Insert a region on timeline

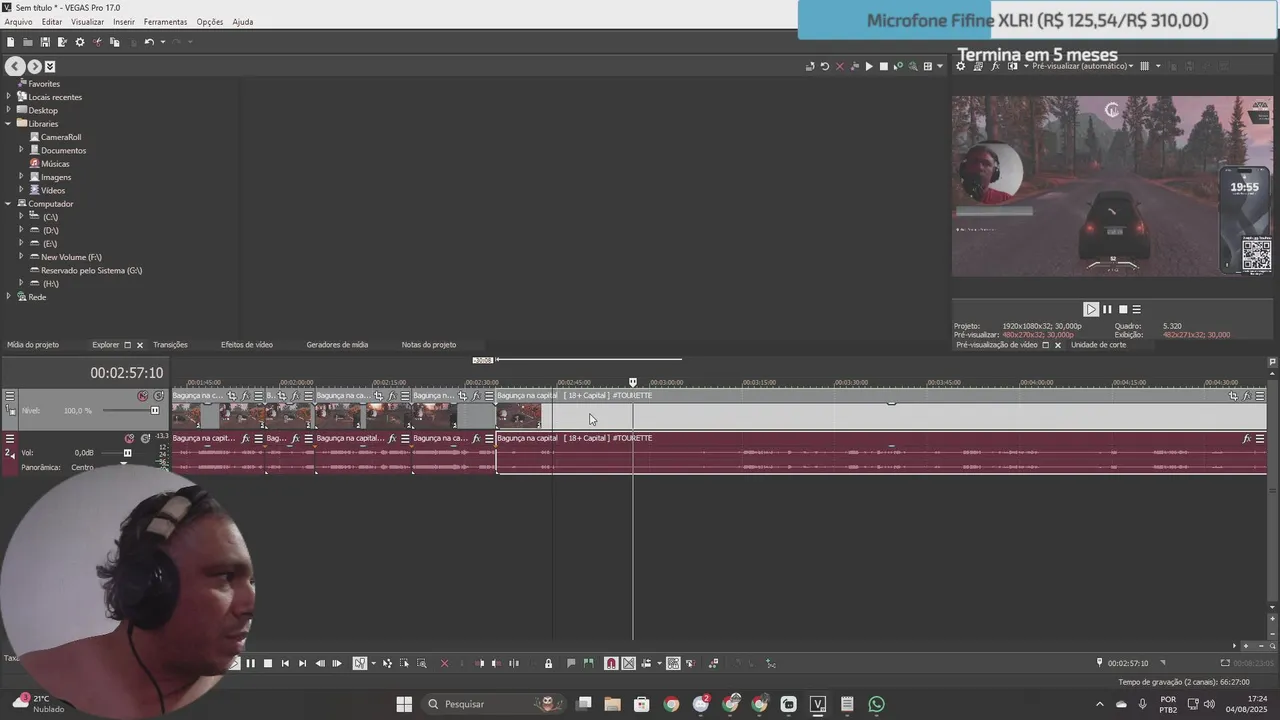[x=588, y=663]
